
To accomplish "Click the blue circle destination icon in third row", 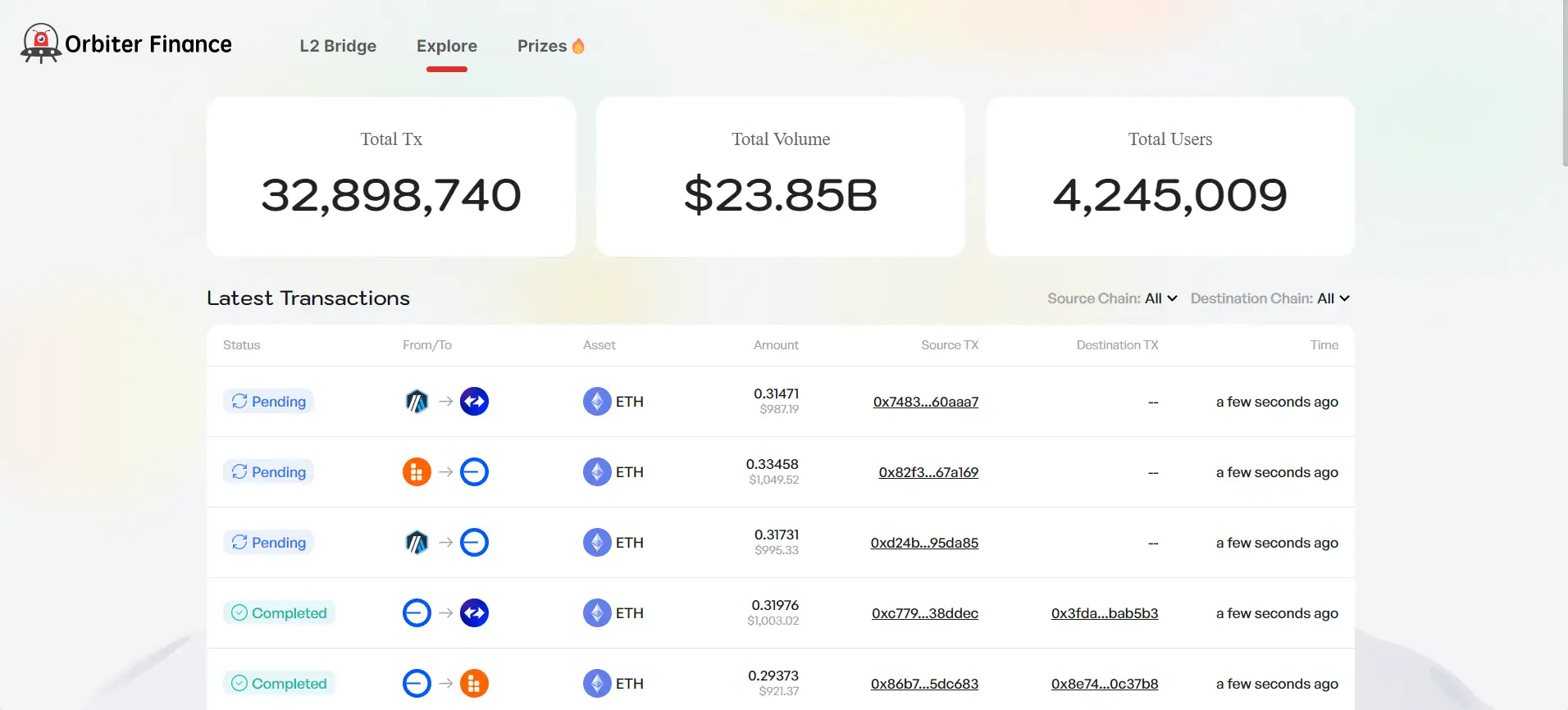I will pos(474,543).
